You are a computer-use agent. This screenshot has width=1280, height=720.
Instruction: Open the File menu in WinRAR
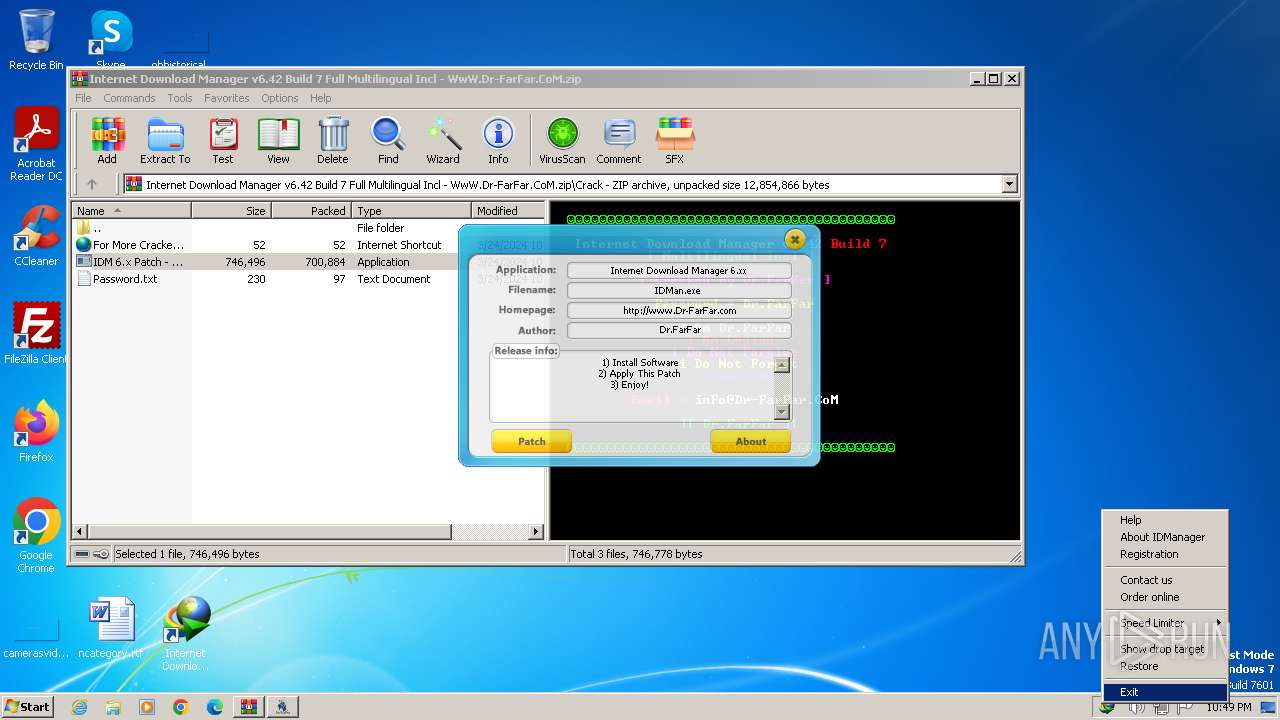[x=83, y=98]
